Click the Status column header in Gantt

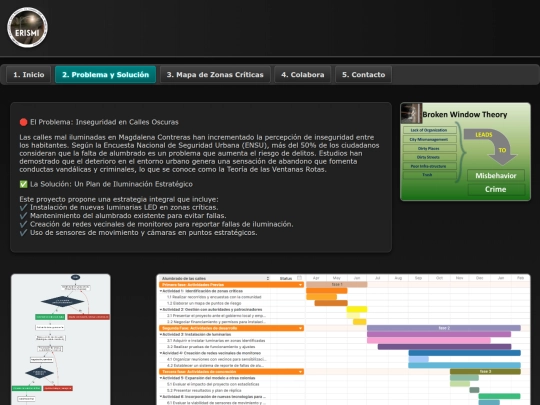(x=286, y=278)
